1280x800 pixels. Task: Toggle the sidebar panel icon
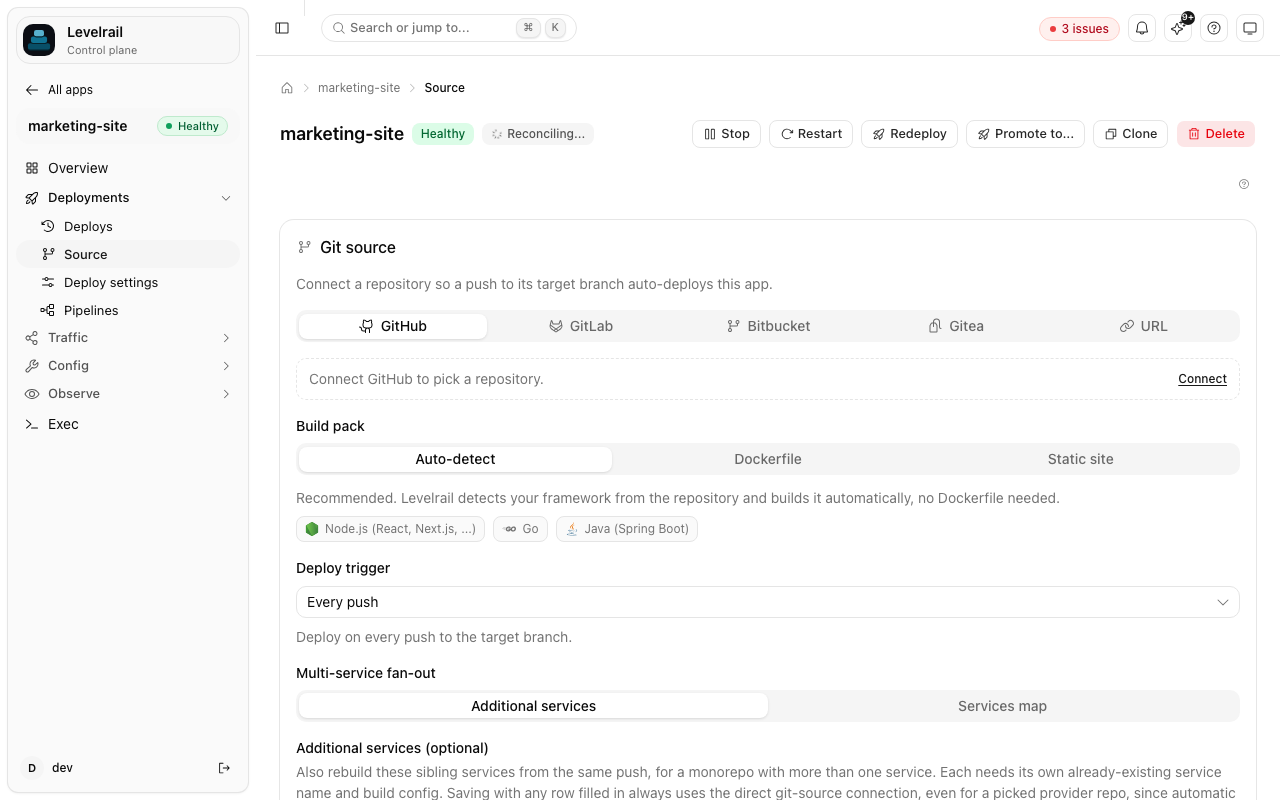coord(282,28)
